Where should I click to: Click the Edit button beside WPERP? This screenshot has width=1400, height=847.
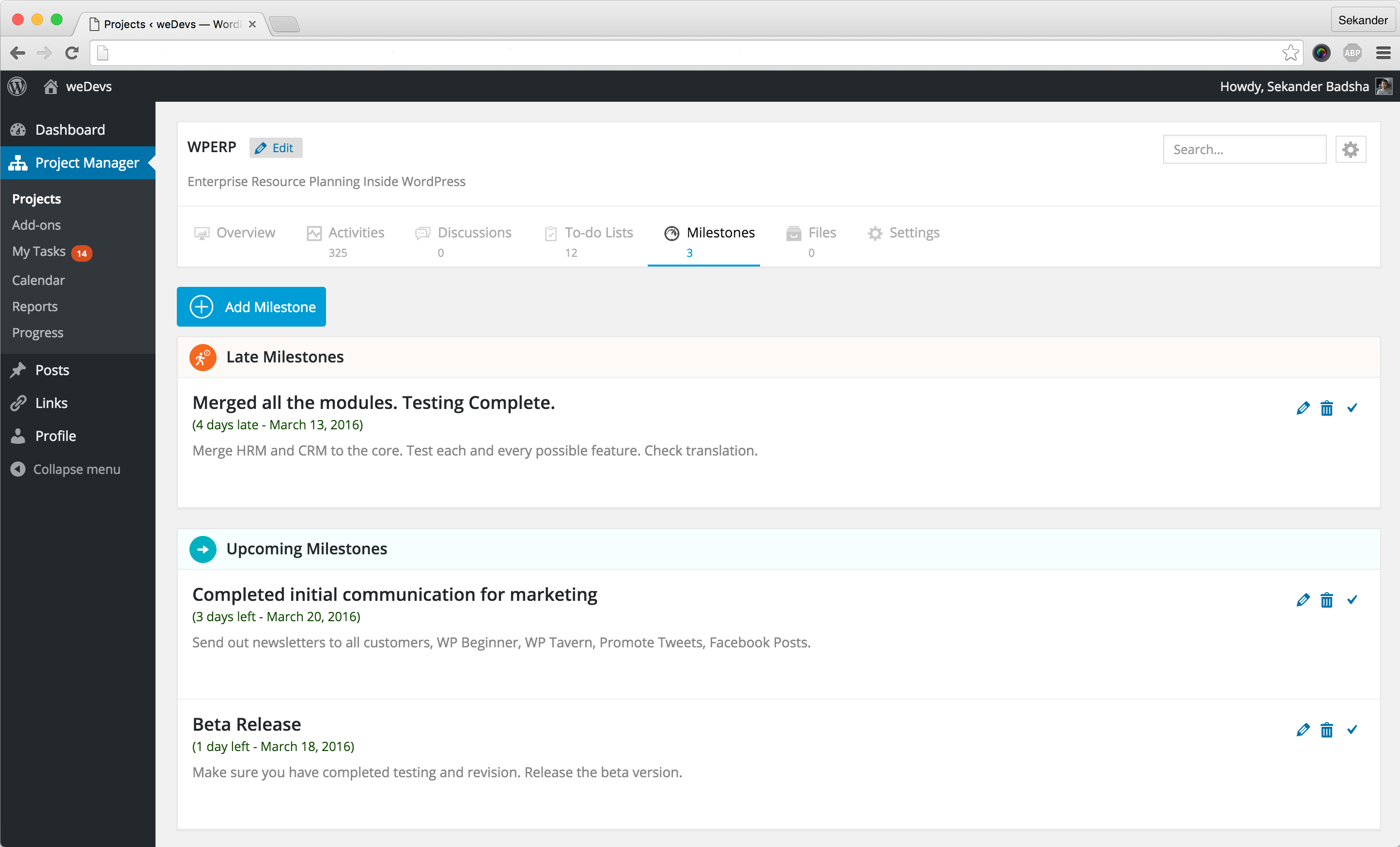tap(276, 148)
